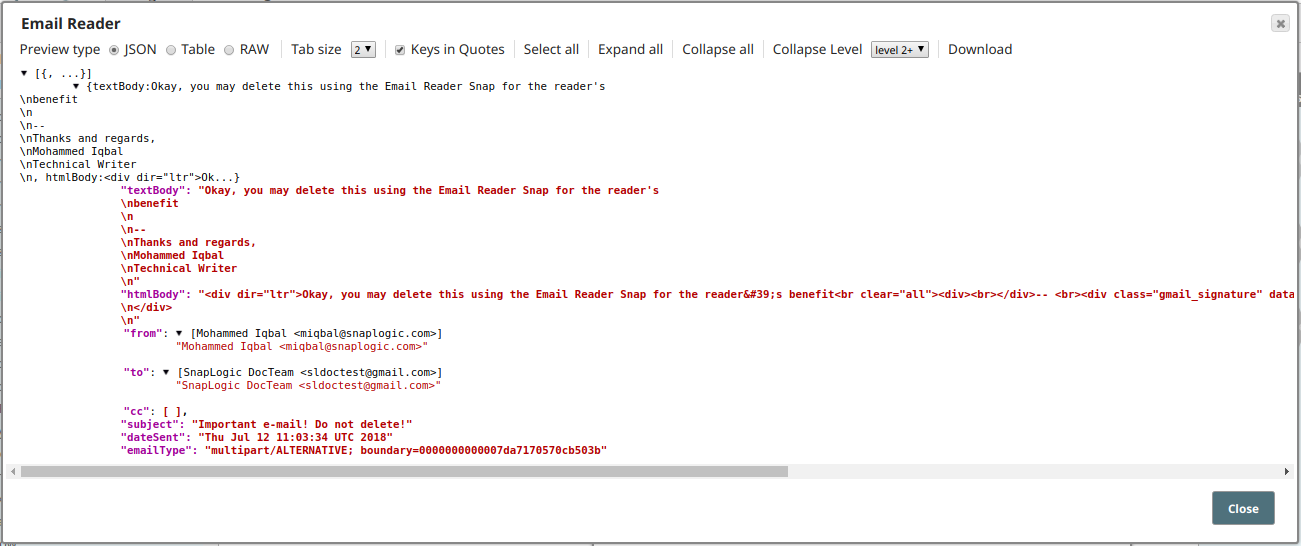This screenshot has height=546, width=1301.
Task: Select the JSON preview type radio button
Action: tap(114, 49)
